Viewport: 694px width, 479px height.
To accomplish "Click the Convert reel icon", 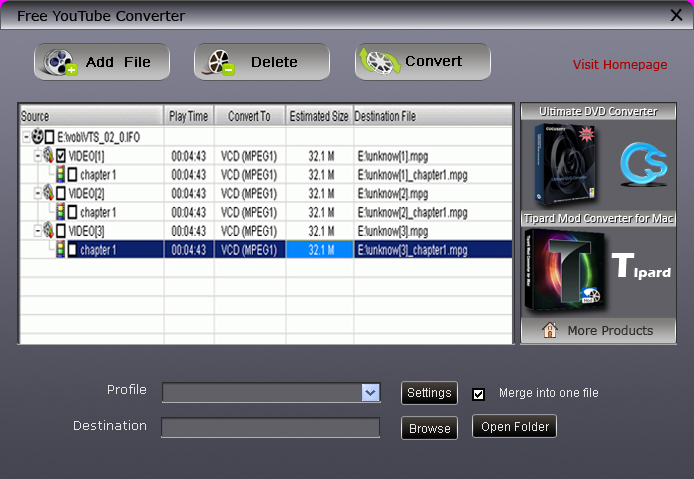I will 380,62.
